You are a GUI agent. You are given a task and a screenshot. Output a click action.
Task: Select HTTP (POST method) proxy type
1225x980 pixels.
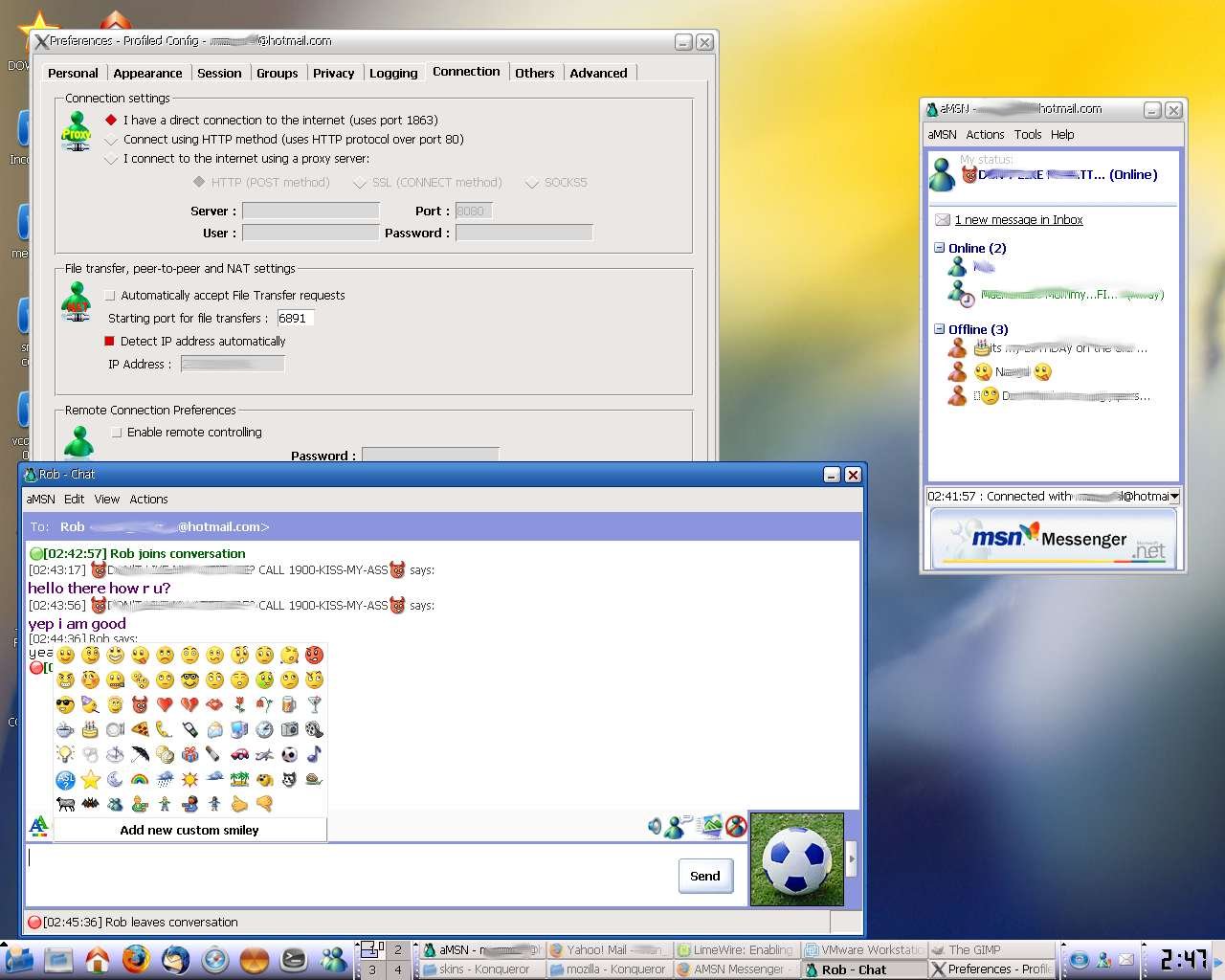point(199,182)
